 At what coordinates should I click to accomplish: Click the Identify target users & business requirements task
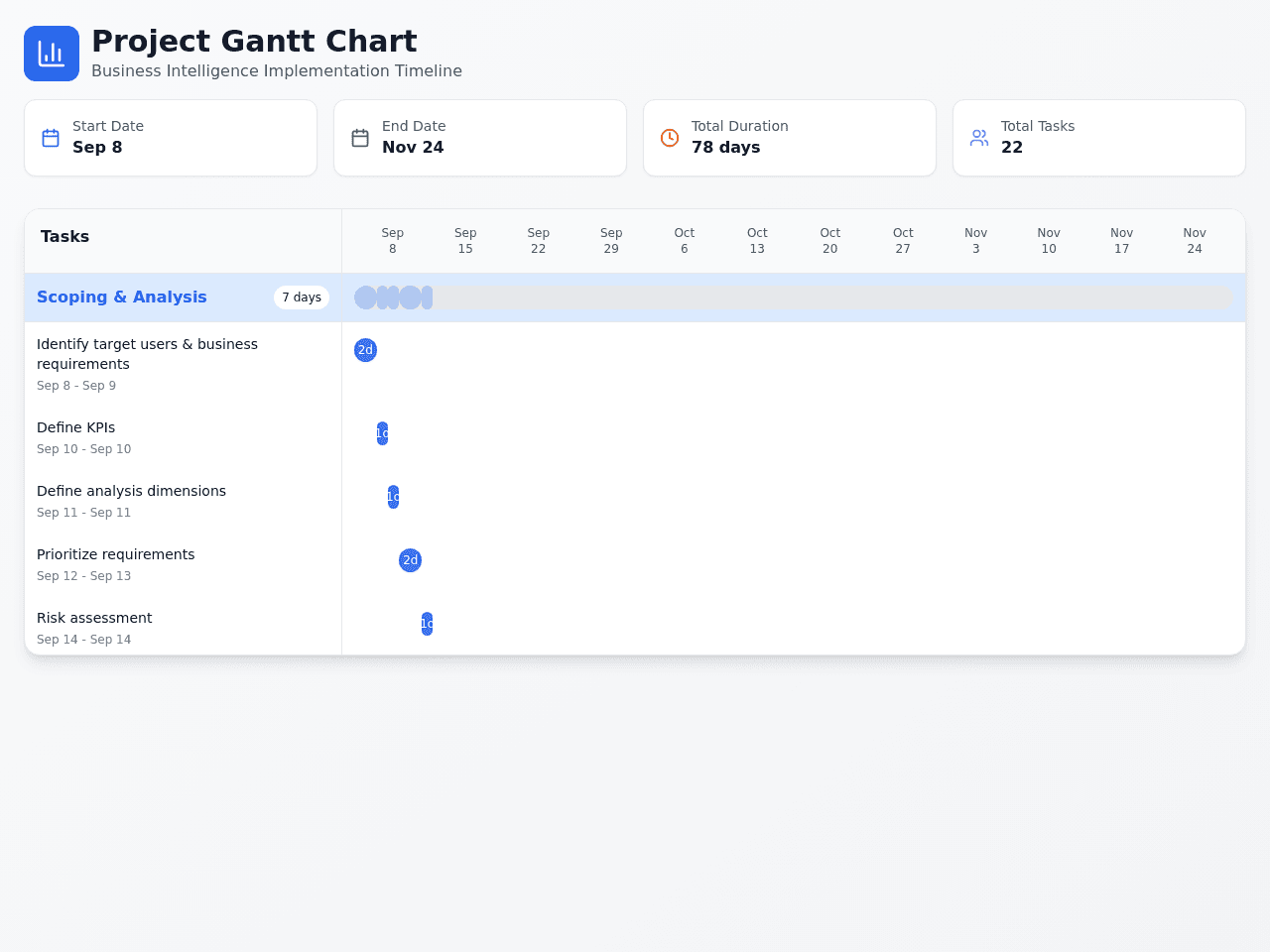click(147, 354)
